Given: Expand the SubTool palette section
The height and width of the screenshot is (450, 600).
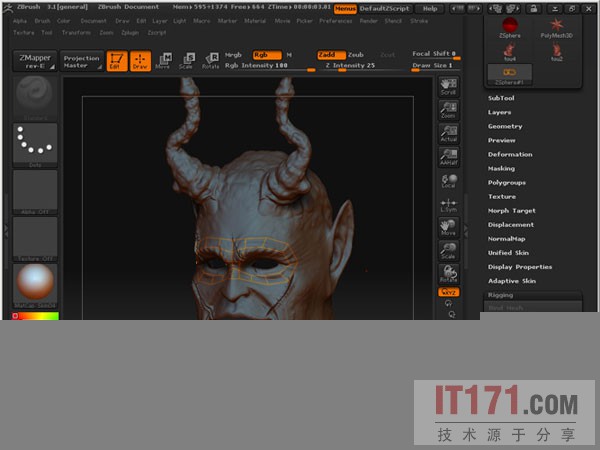Looking at the screenshot, I should coord(501,98).
